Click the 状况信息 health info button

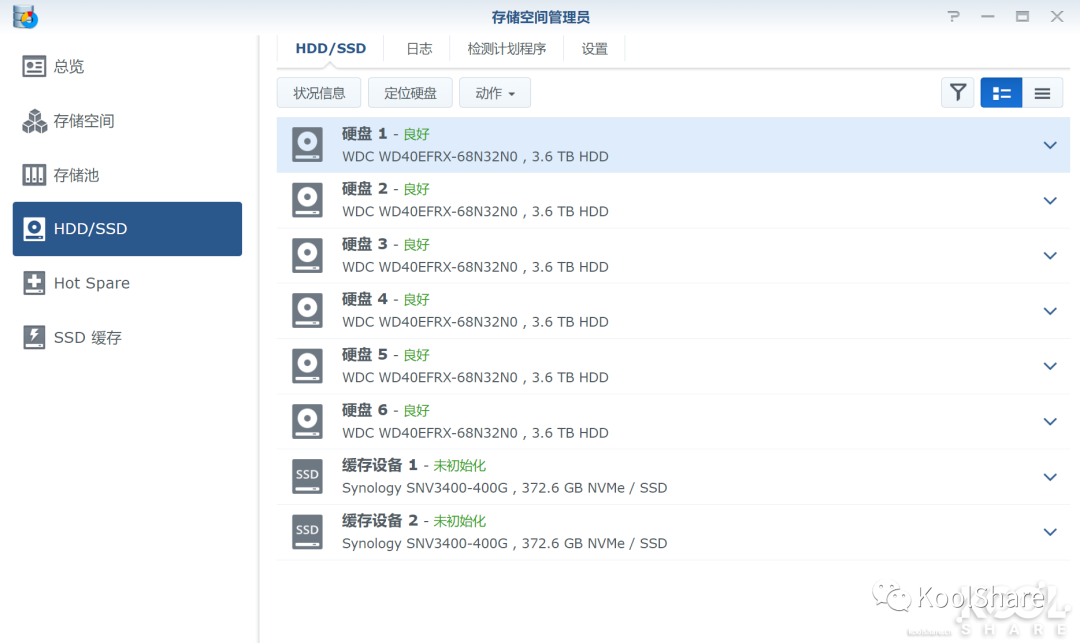click(319, 93)
